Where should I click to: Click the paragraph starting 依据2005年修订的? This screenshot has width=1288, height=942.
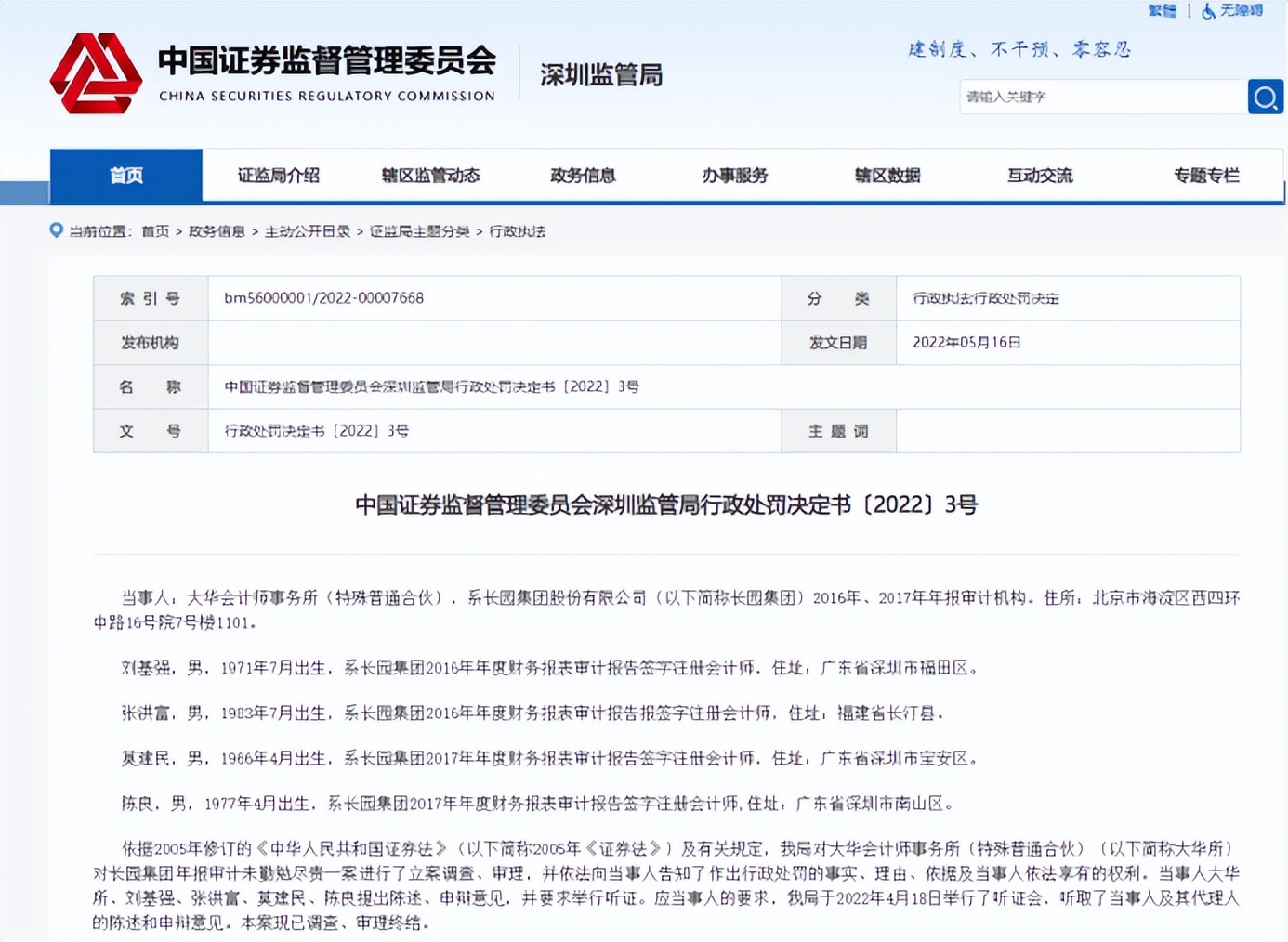coord(666,885)
